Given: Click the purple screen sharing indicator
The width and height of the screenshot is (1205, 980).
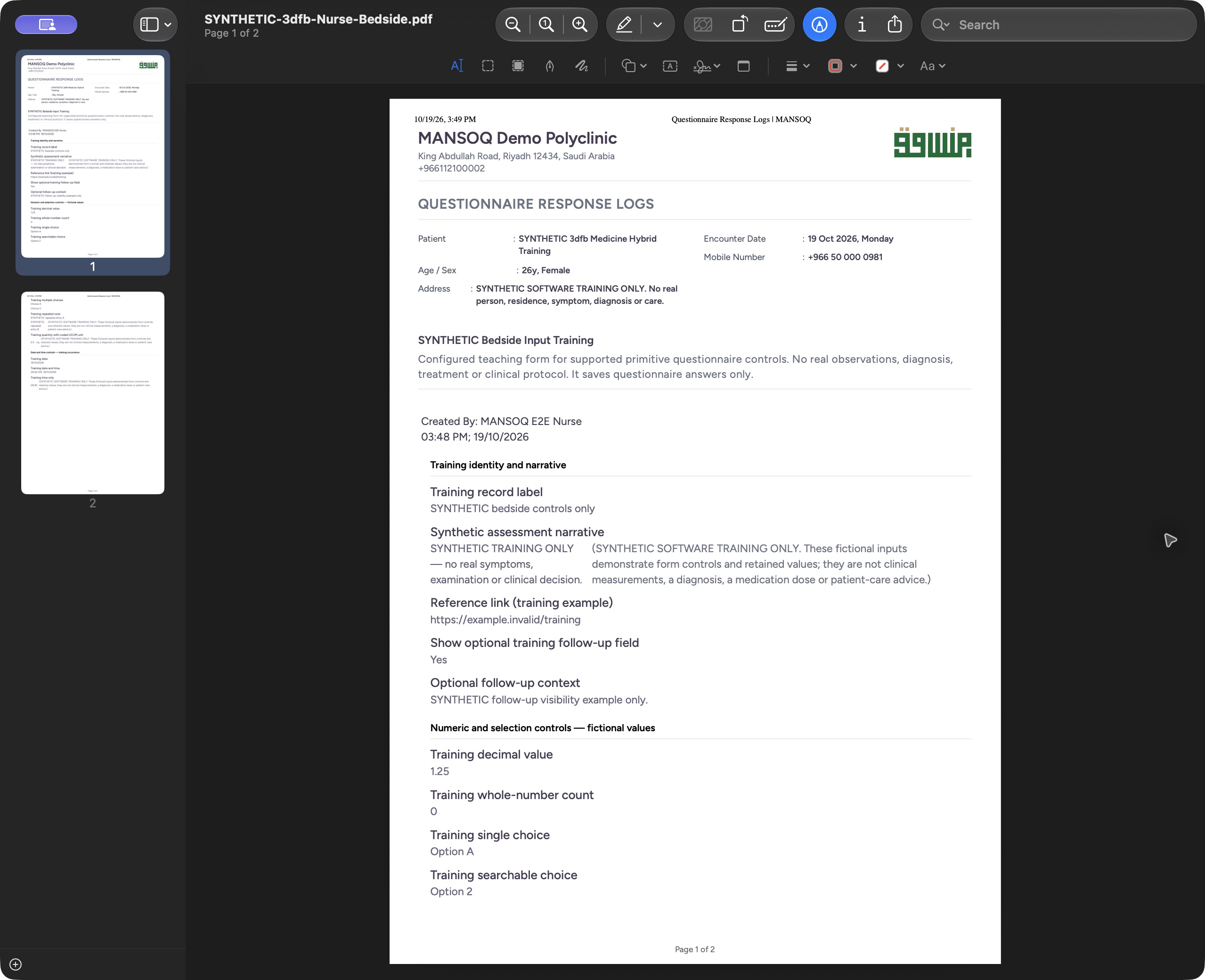Looking at the screenshot, I should [46, 24].
